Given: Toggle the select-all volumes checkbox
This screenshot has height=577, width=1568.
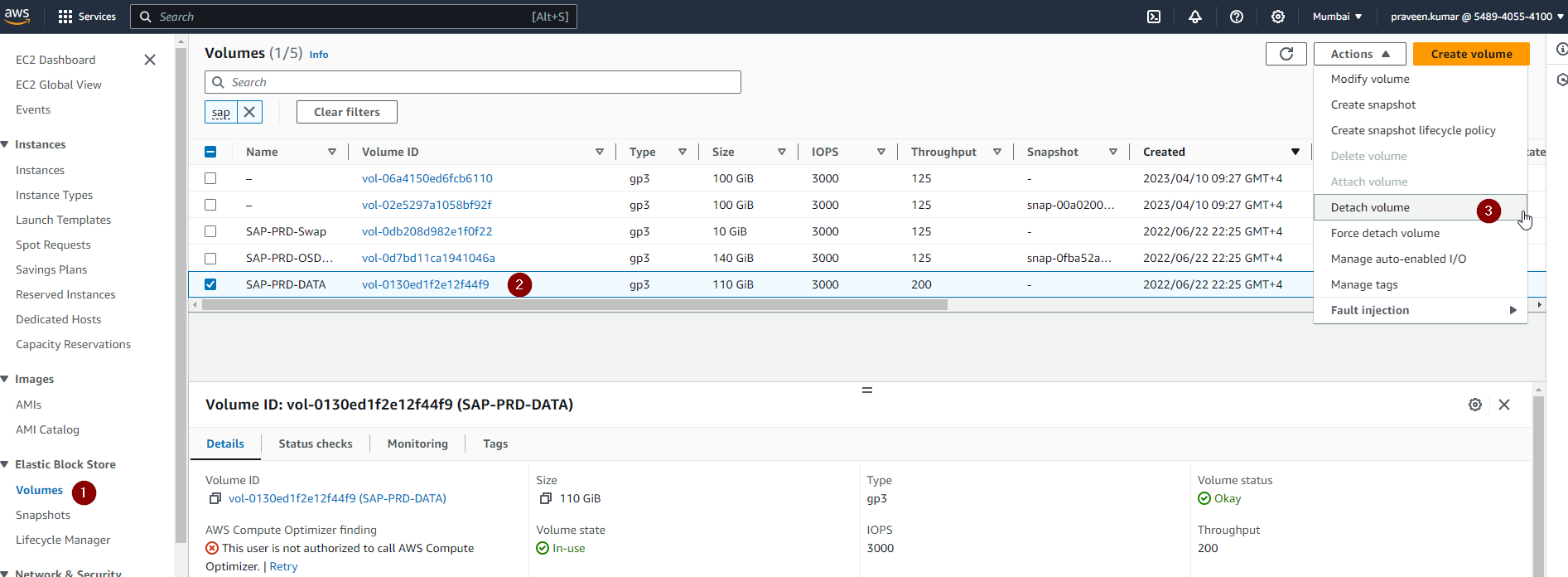Looking at the screenshot, I should click(210, 152).
